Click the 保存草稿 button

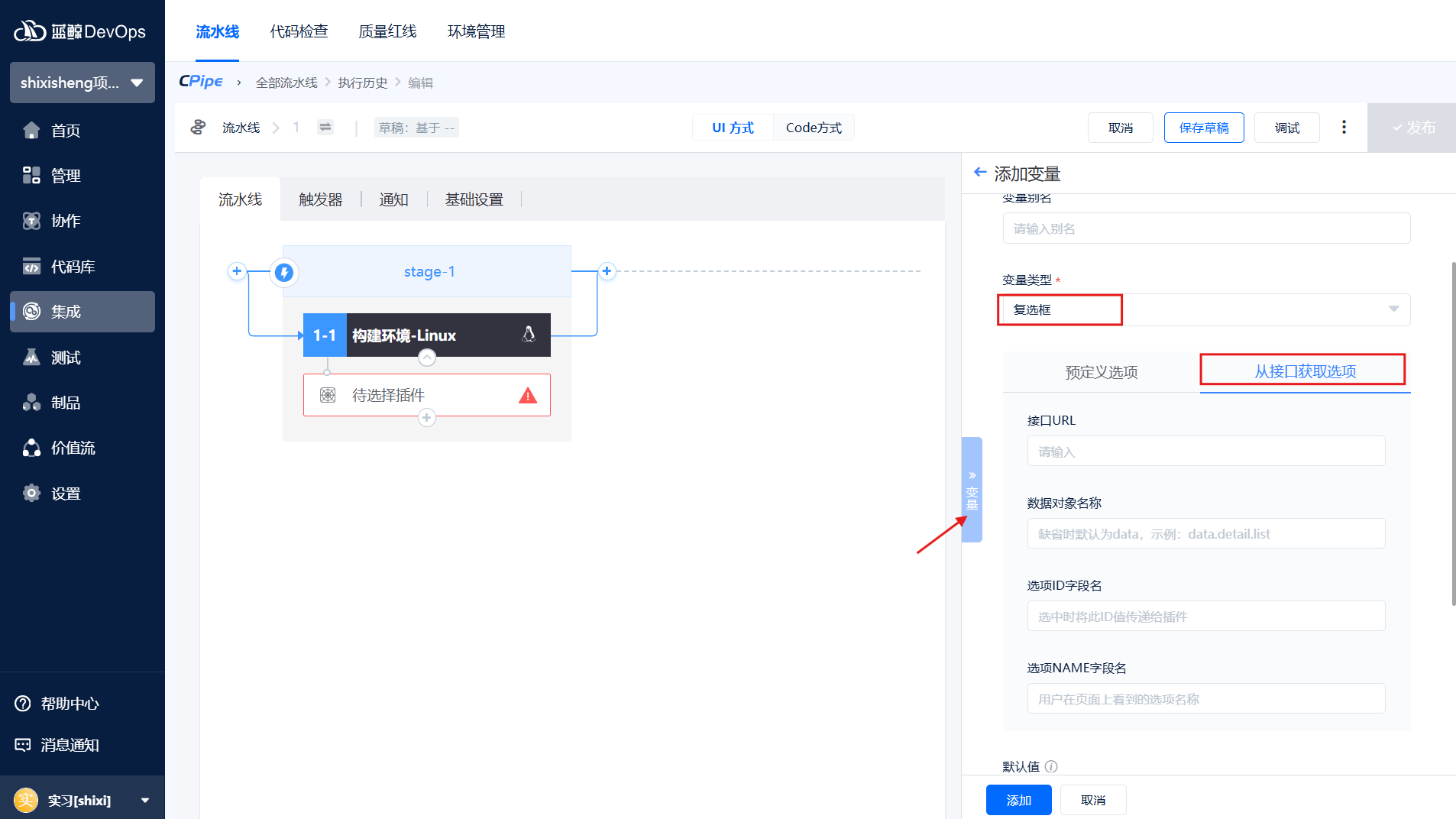tap(1203, 128)
